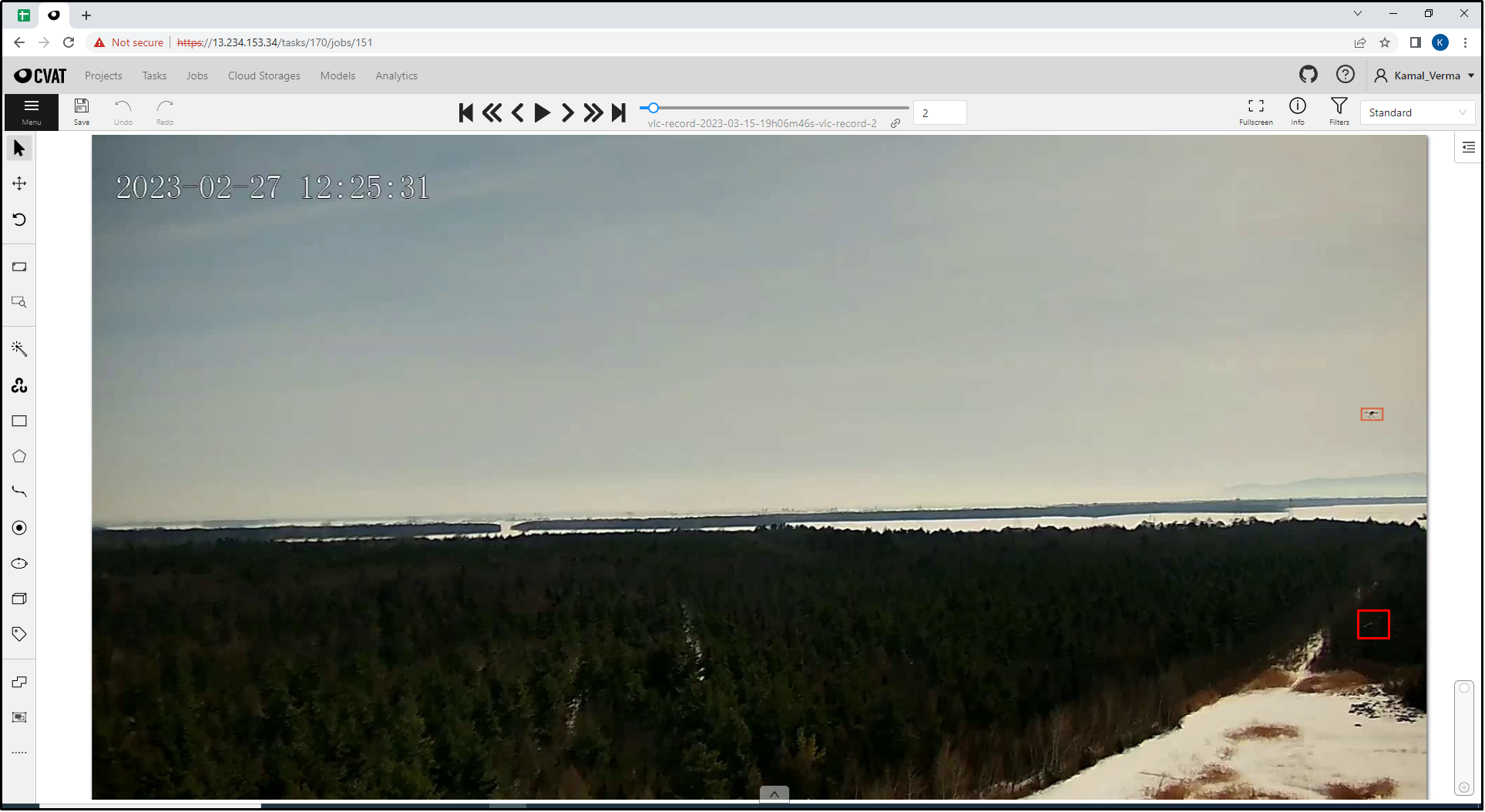Screen dimensions: 1485x812
Task: Jump forward multiple frames
Action: pos(593,113)
